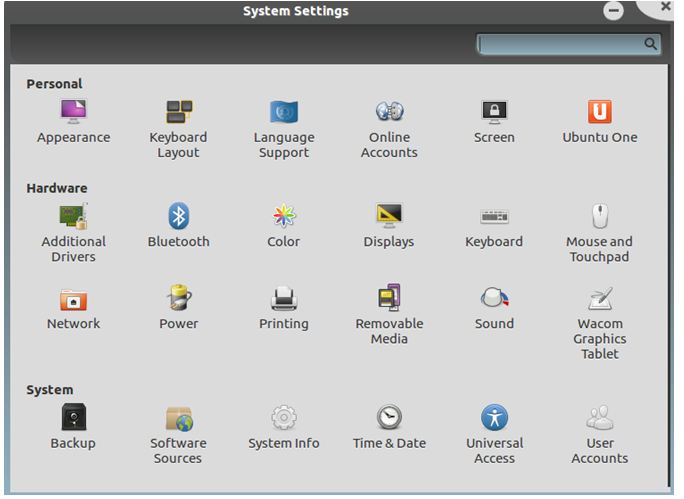Open Additional Drivers panel
Screen dimensions: 684x499
click(x=73, y=216)
